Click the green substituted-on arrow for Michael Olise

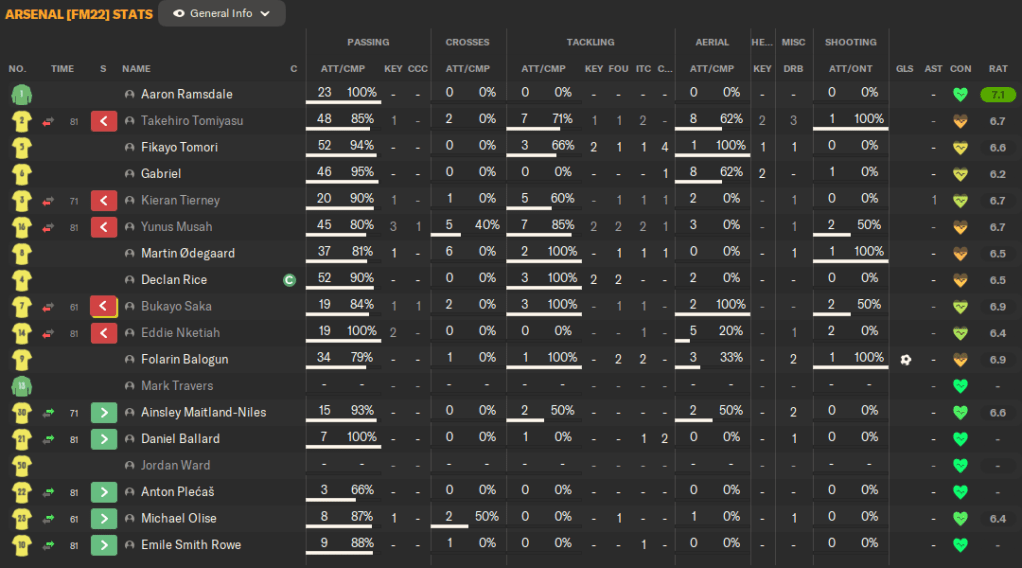(104, 518)
